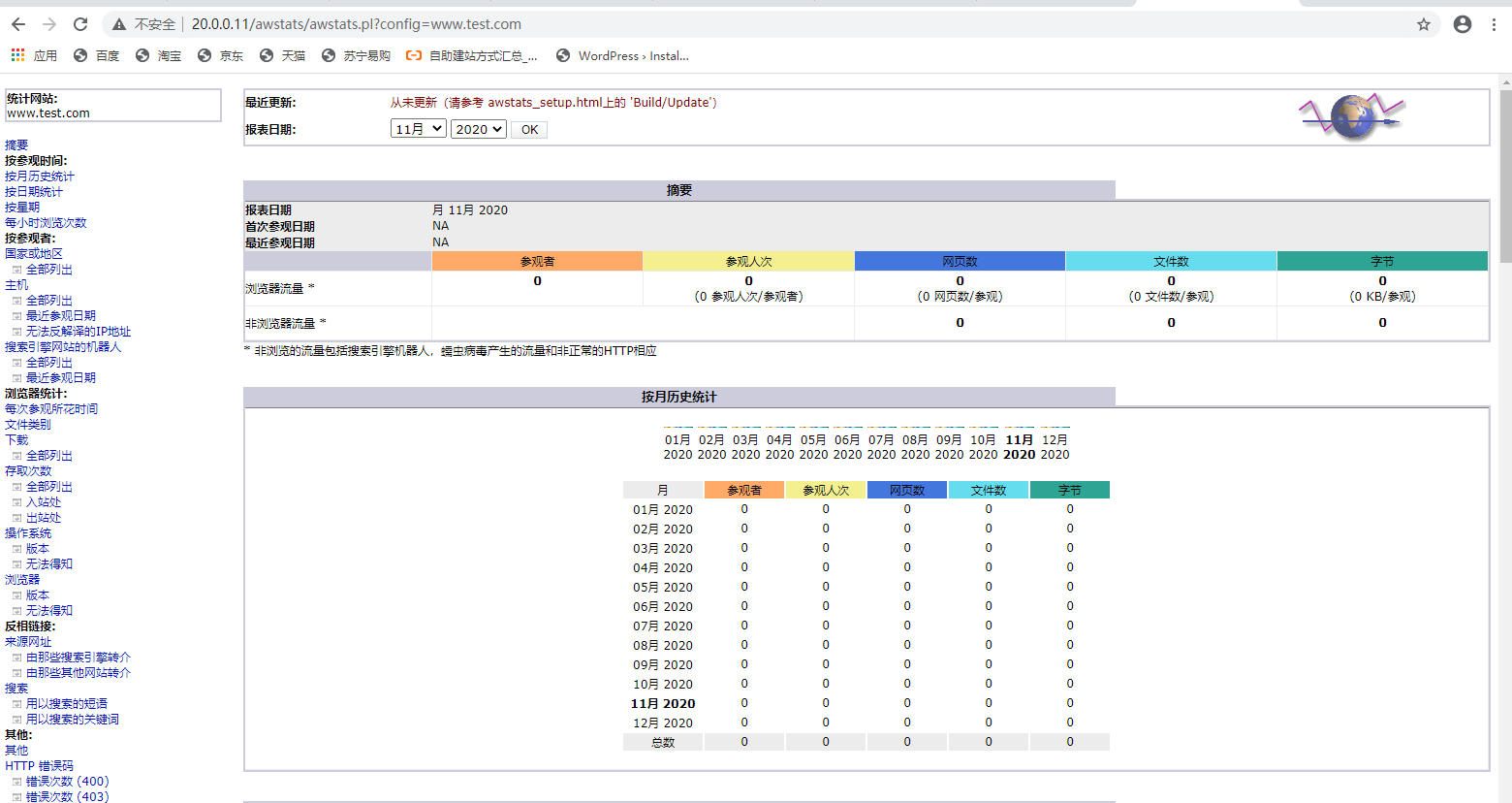Click the address bar URL
This screenshot has height=803, width=1512.
tap(357, 24)
